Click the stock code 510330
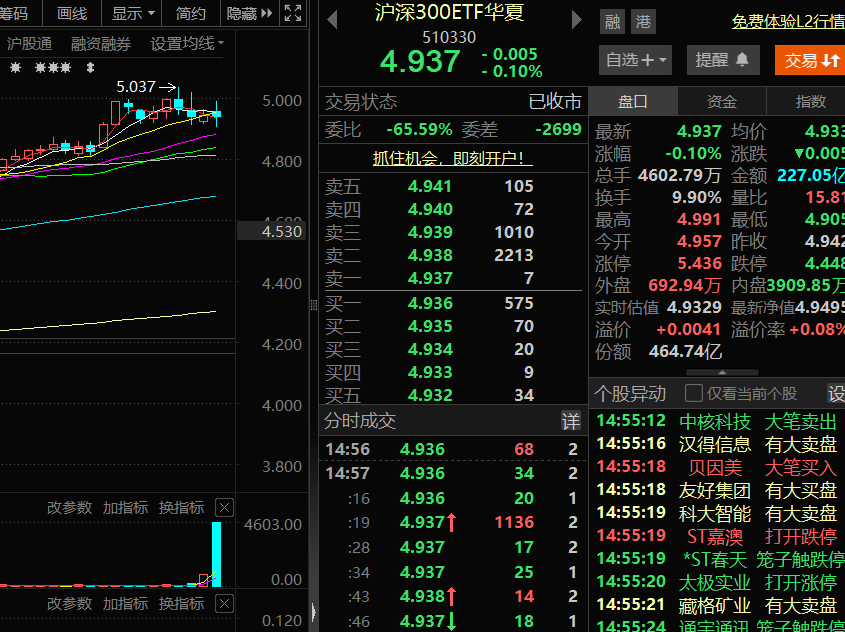 click(449, 37)
